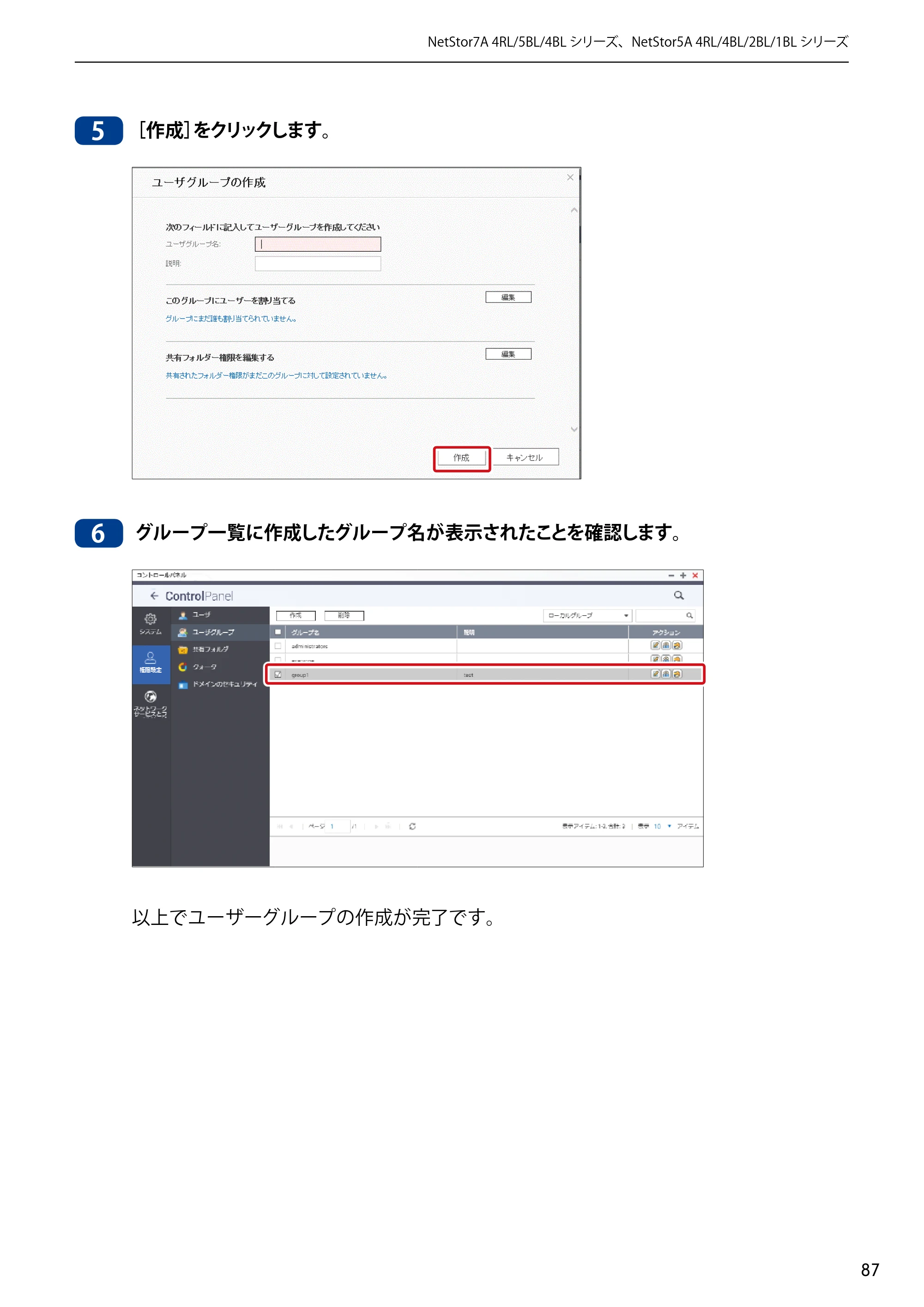Click the キャンセル button in the dialog
The width and height of the screenshot is (924, 1307).
525,457
